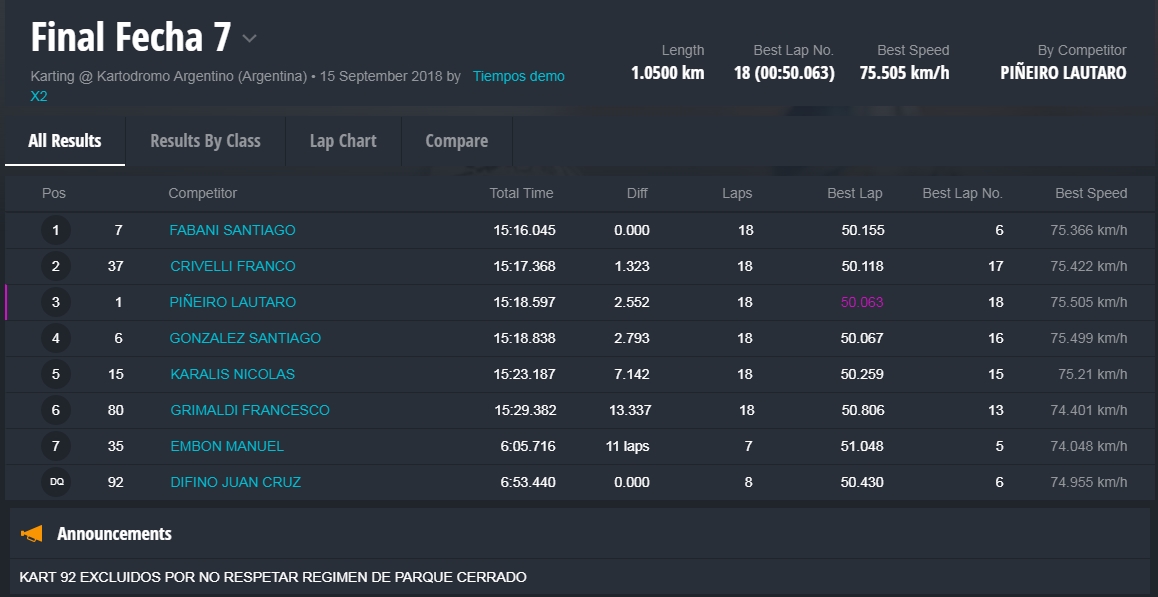Open competitor PIÑEIRO LAUTARO in results table
This screenshot has width=1158, height=597.
pyautogui.click(x=232, y=302)
